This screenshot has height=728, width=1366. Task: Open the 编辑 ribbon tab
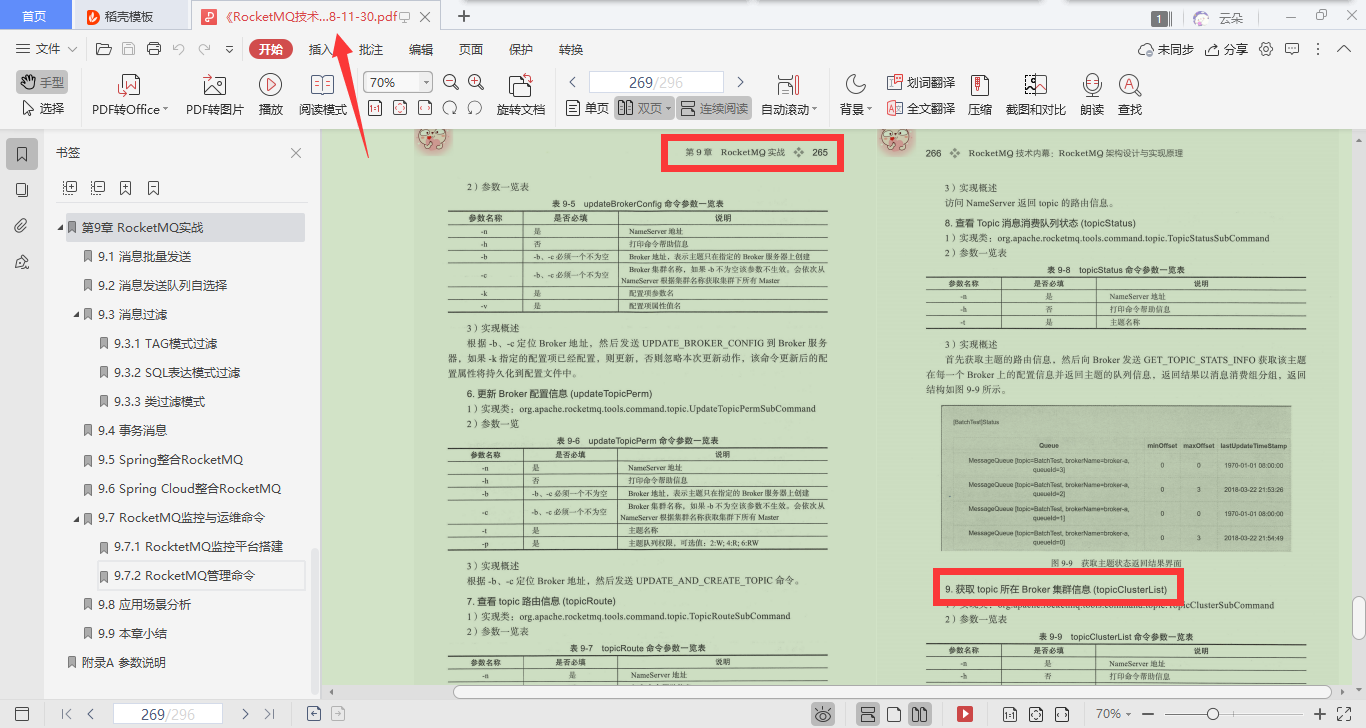pyautogui.click(x=421, y=49)
